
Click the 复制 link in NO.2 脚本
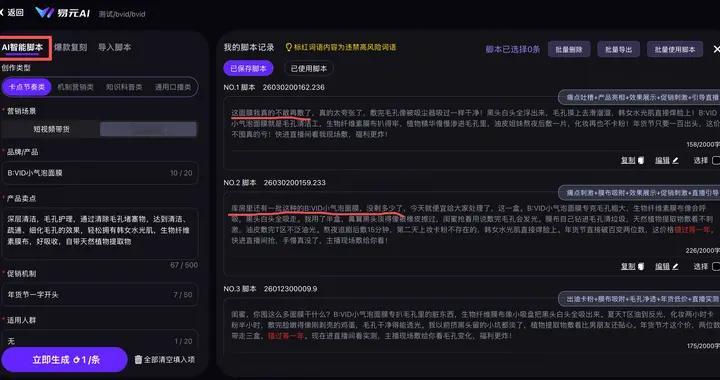[x=628, y=267]
